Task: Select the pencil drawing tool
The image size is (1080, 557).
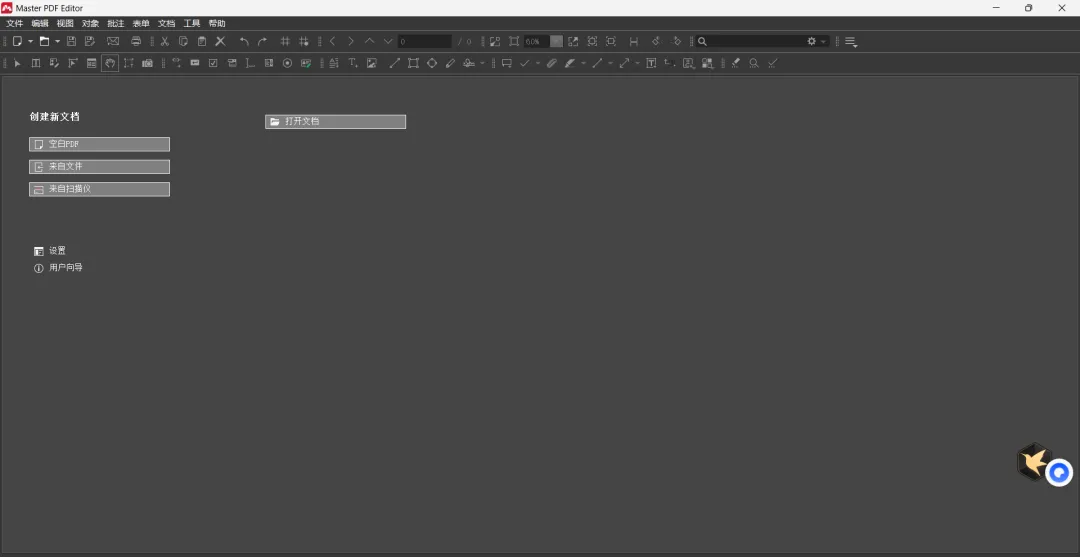Action: [x=450, y=63]
